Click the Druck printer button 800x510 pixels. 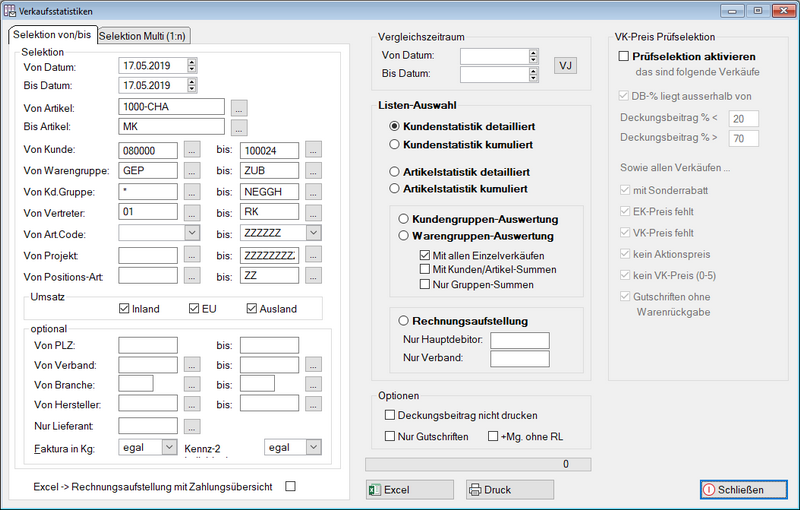pyautogui.click(x=509, y=490)
